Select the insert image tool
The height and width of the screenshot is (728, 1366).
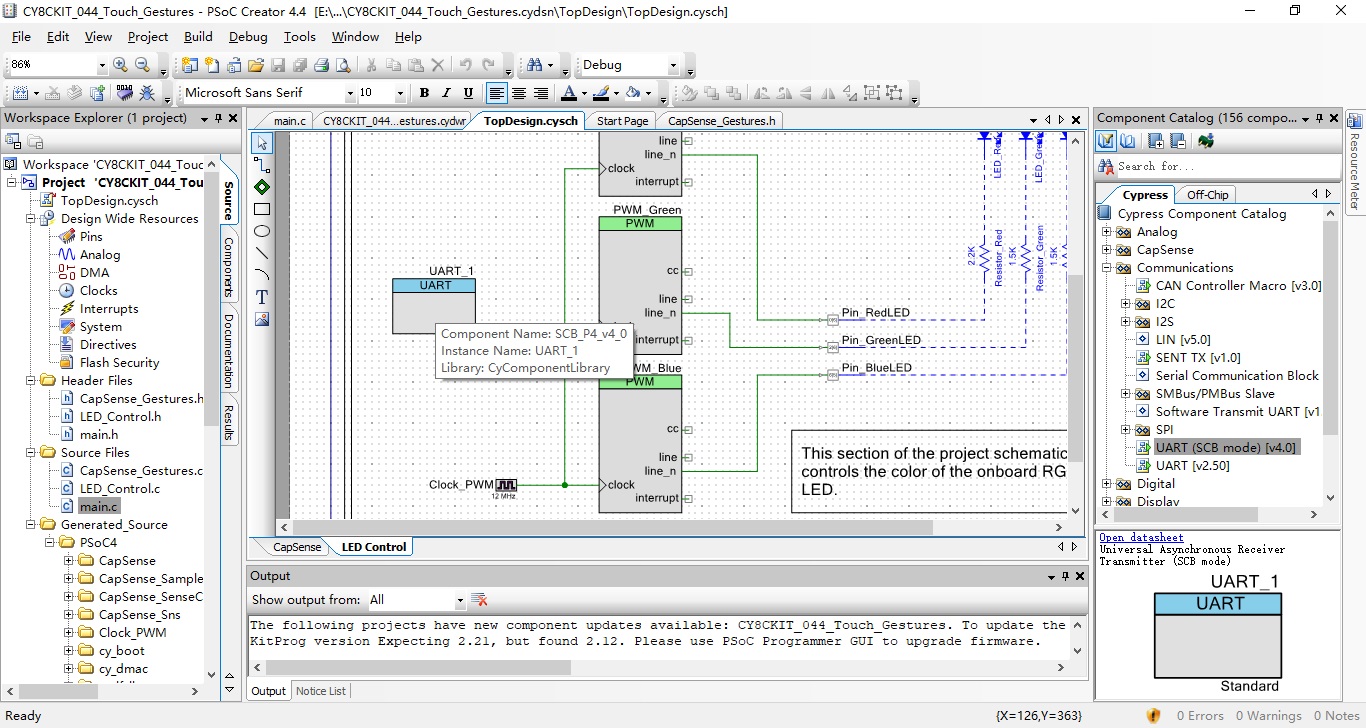pyautogui.click(x=262, y=319)
